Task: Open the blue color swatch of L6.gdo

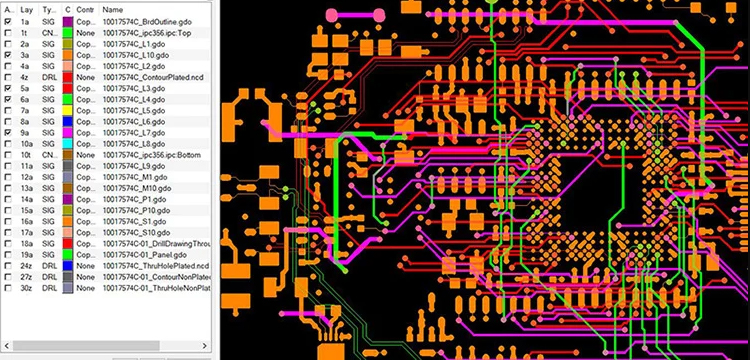Action: click(x=68, y=121)
